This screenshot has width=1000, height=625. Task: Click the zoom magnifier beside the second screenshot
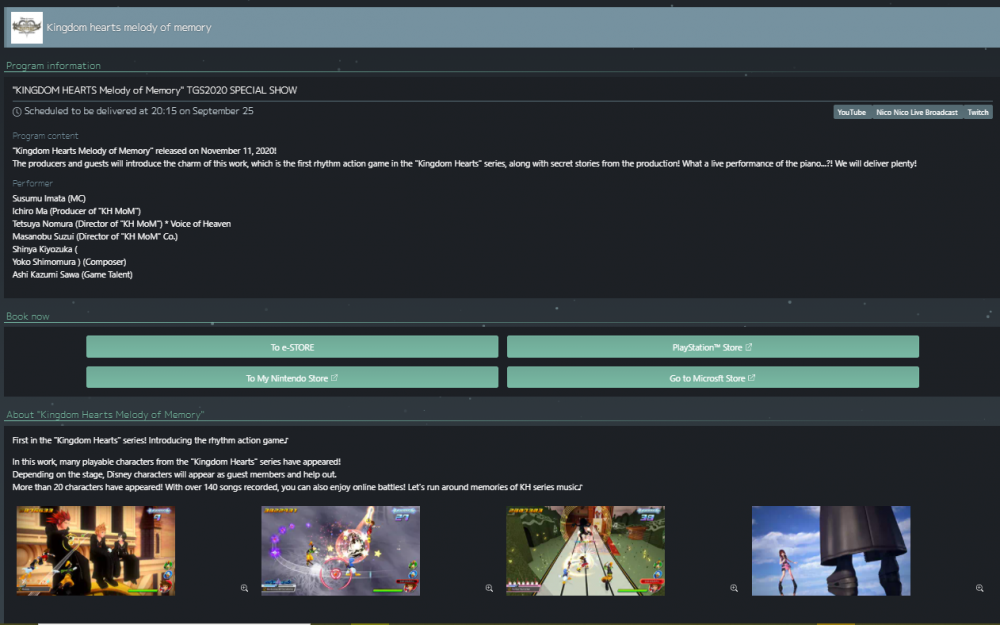pos(489,588)
